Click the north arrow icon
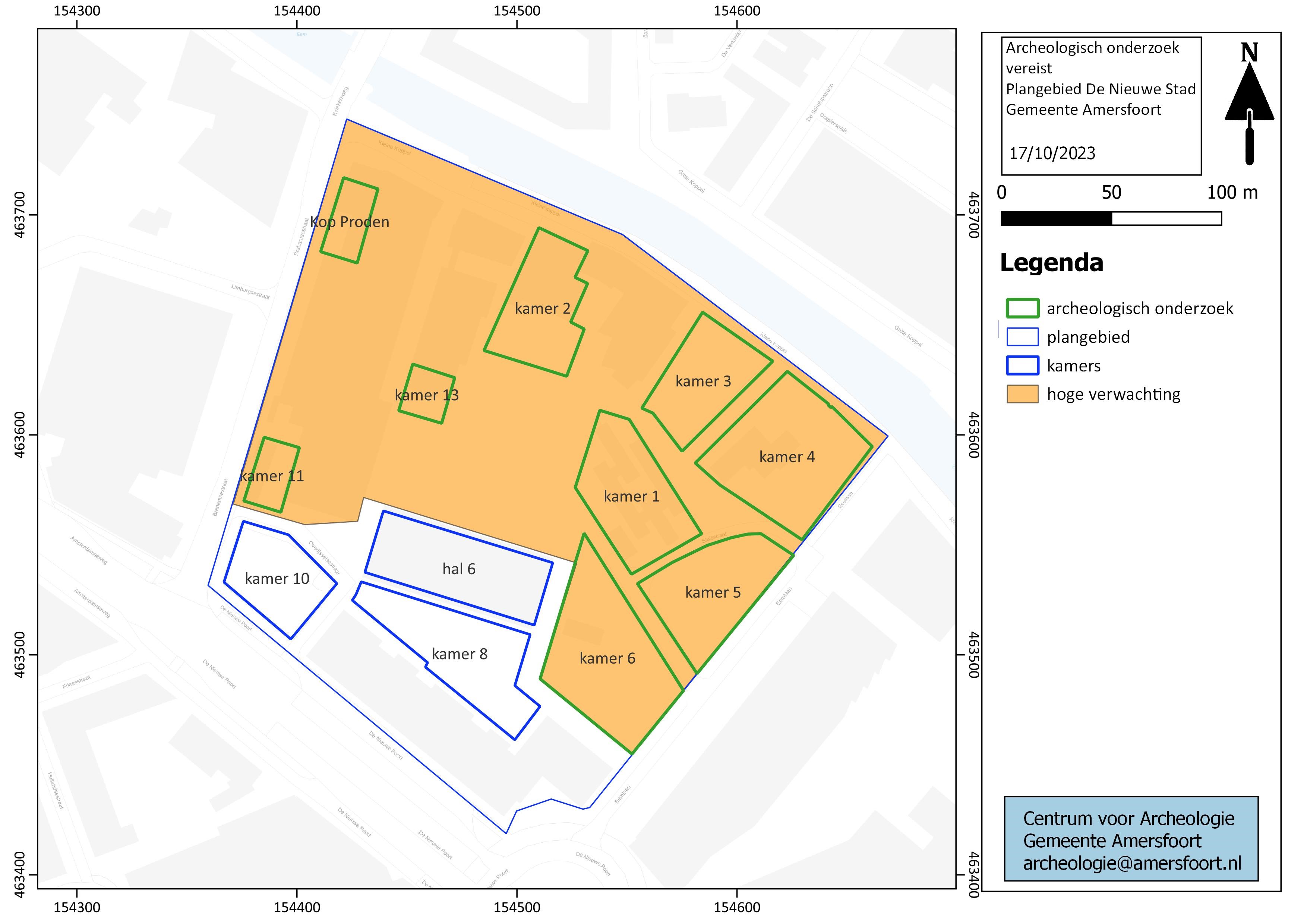Viewport: 1307px width, 924px height. pyautogui.click(x=1249, y=105)
